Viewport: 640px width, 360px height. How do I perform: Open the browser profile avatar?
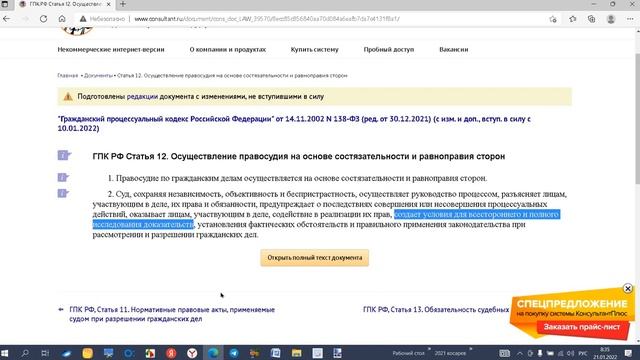coord(611,19)
